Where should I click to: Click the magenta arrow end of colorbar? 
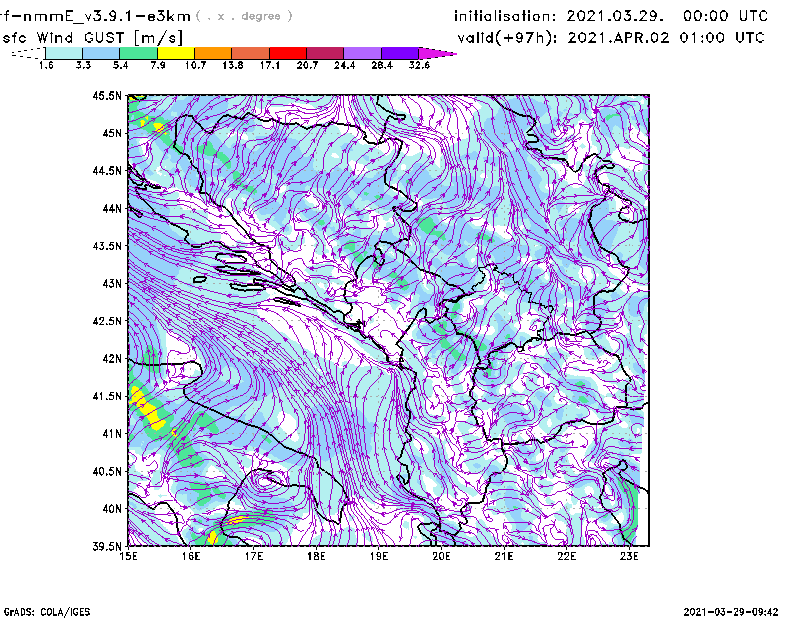coord(437,53)
